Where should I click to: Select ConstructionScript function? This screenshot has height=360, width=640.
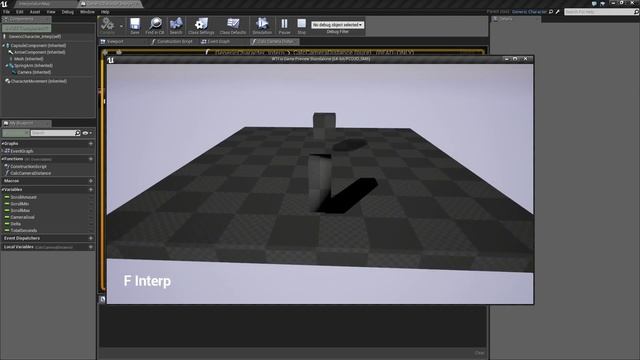[x=28, y=167]
